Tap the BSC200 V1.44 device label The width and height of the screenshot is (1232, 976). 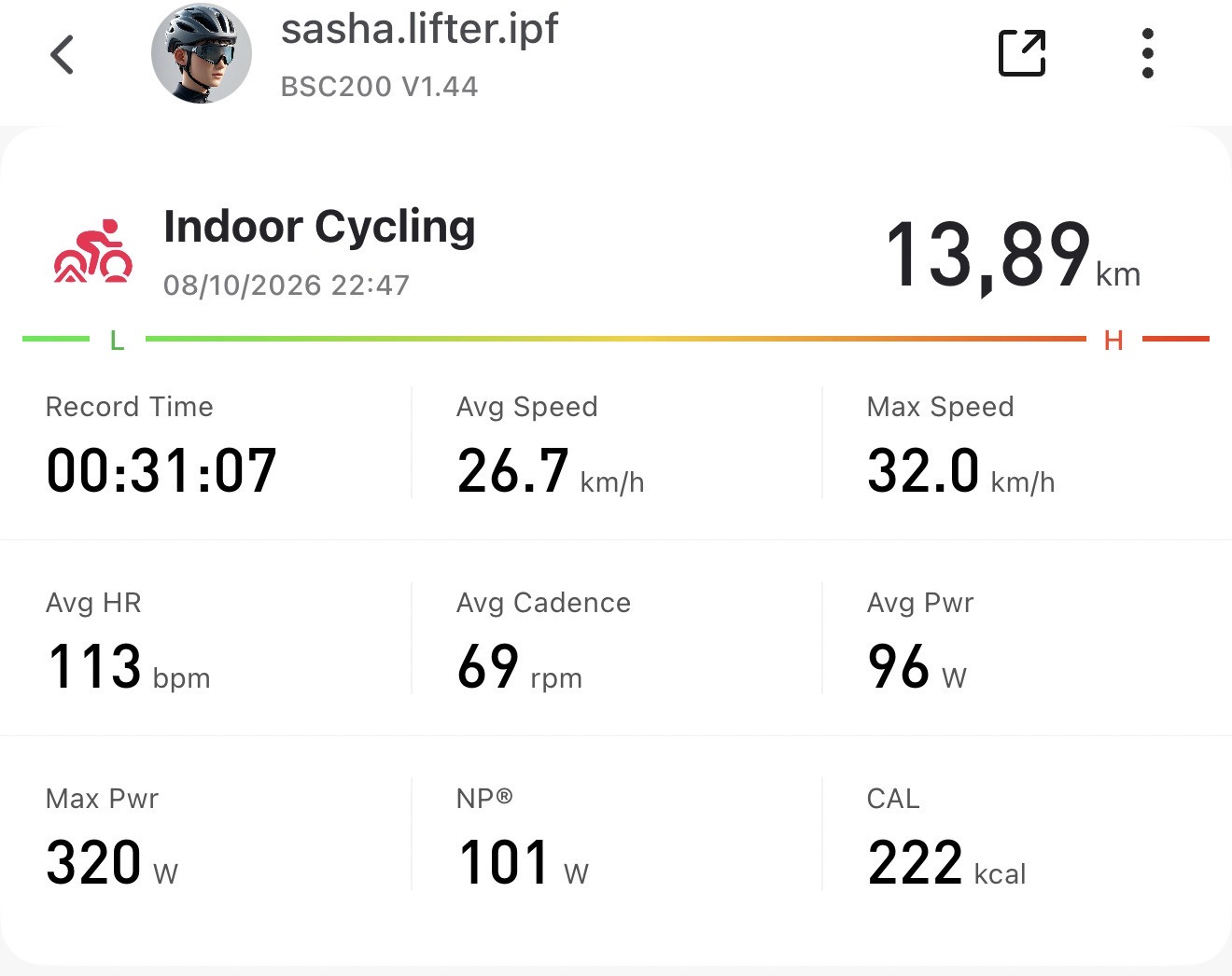pos(380,87)
